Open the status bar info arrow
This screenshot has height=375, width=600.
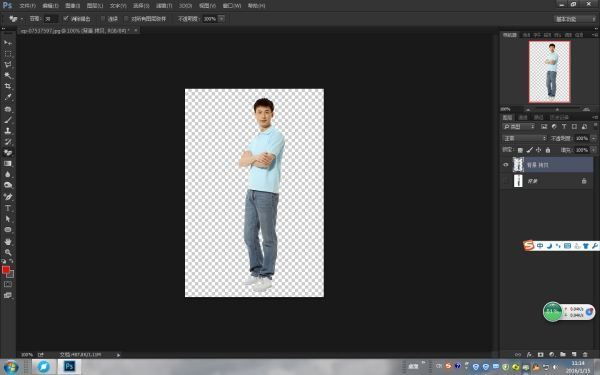click(118, 355)
